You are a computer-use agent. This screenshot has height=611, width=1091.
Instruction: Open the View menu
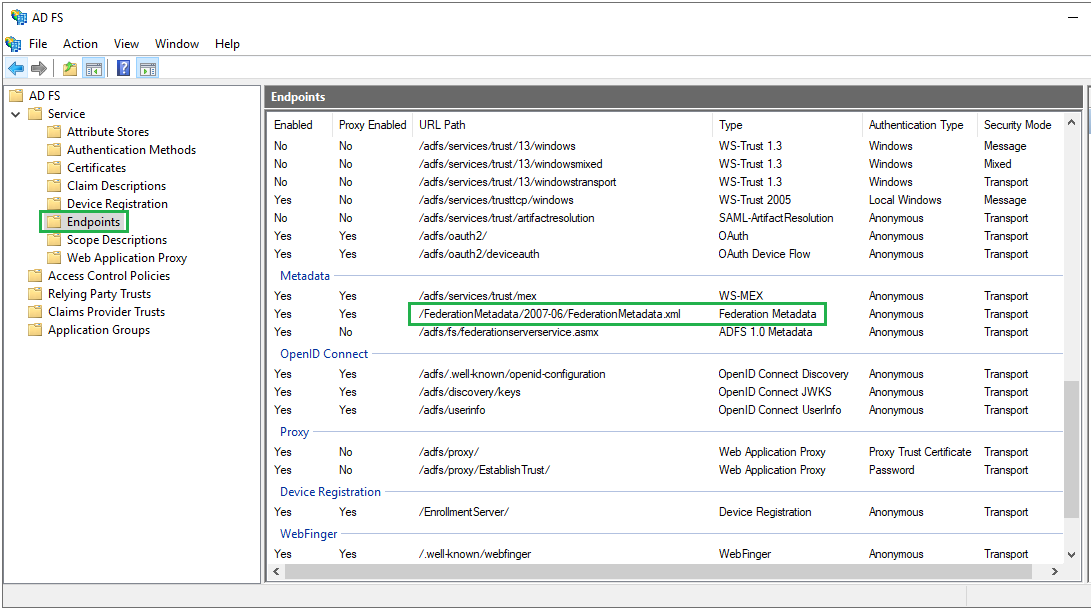(x=126, y=44)
